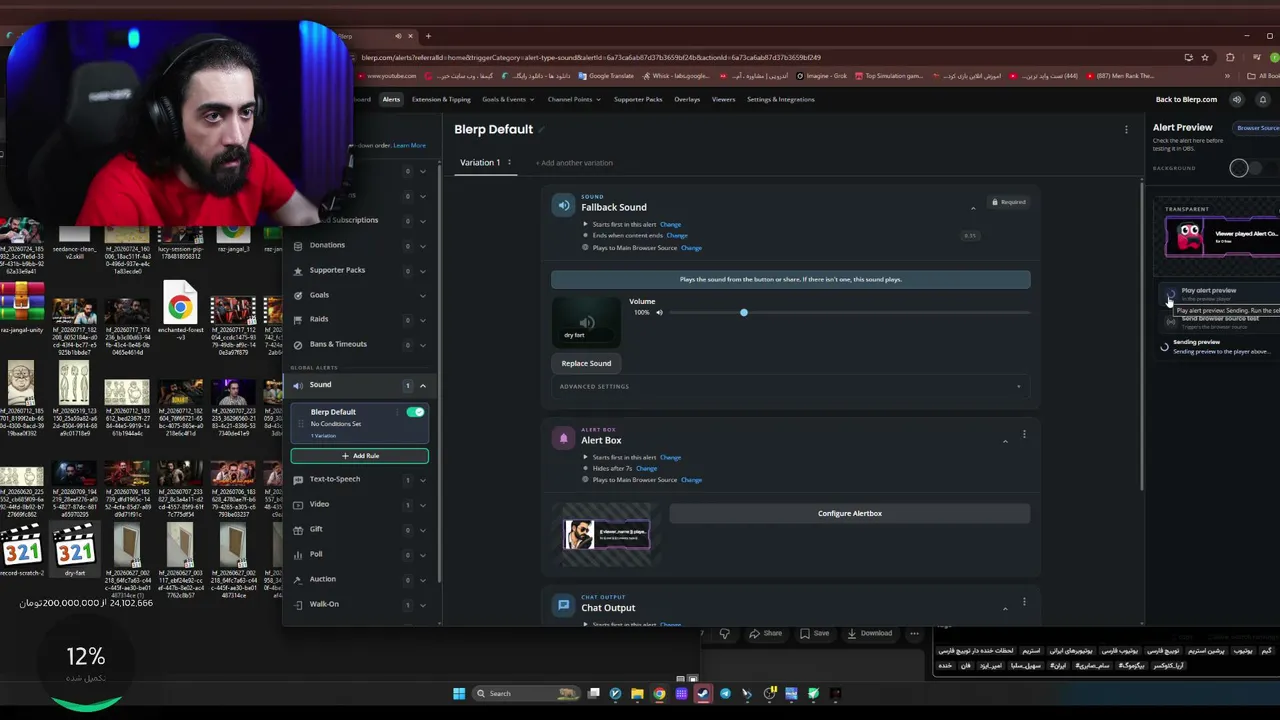Open Variation 1 options menu
Viewport: 1280px width, 720px height.
tap(509, 162)
